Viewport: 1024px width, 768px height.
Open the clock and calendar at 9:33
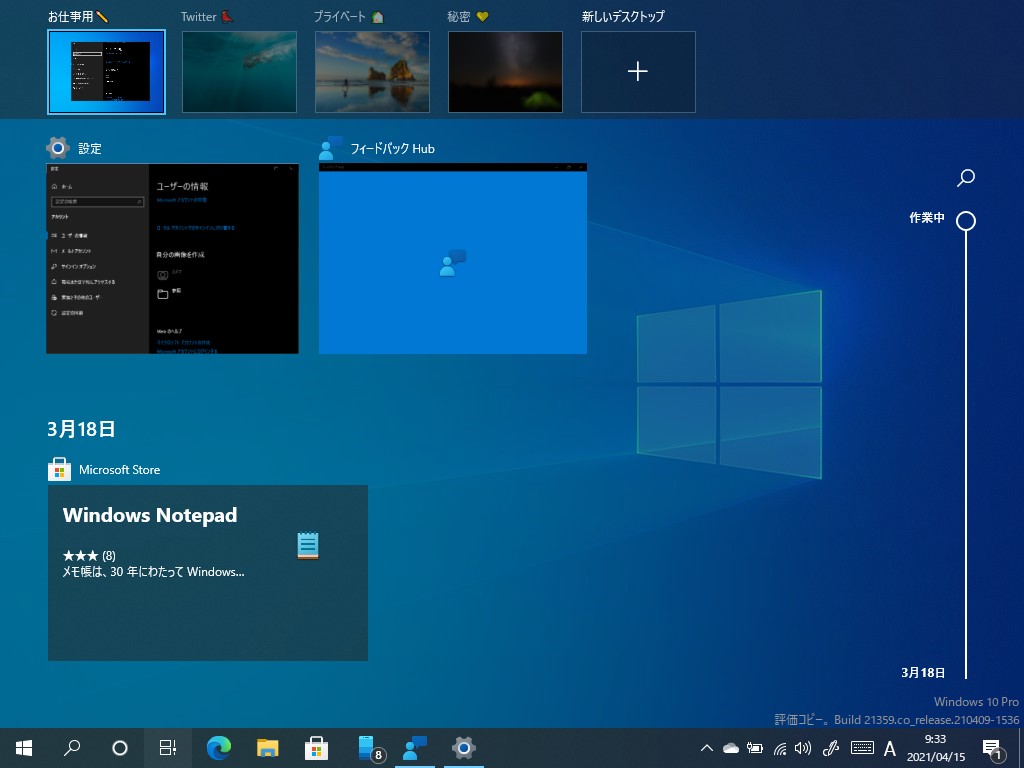[x=935, y=748]
